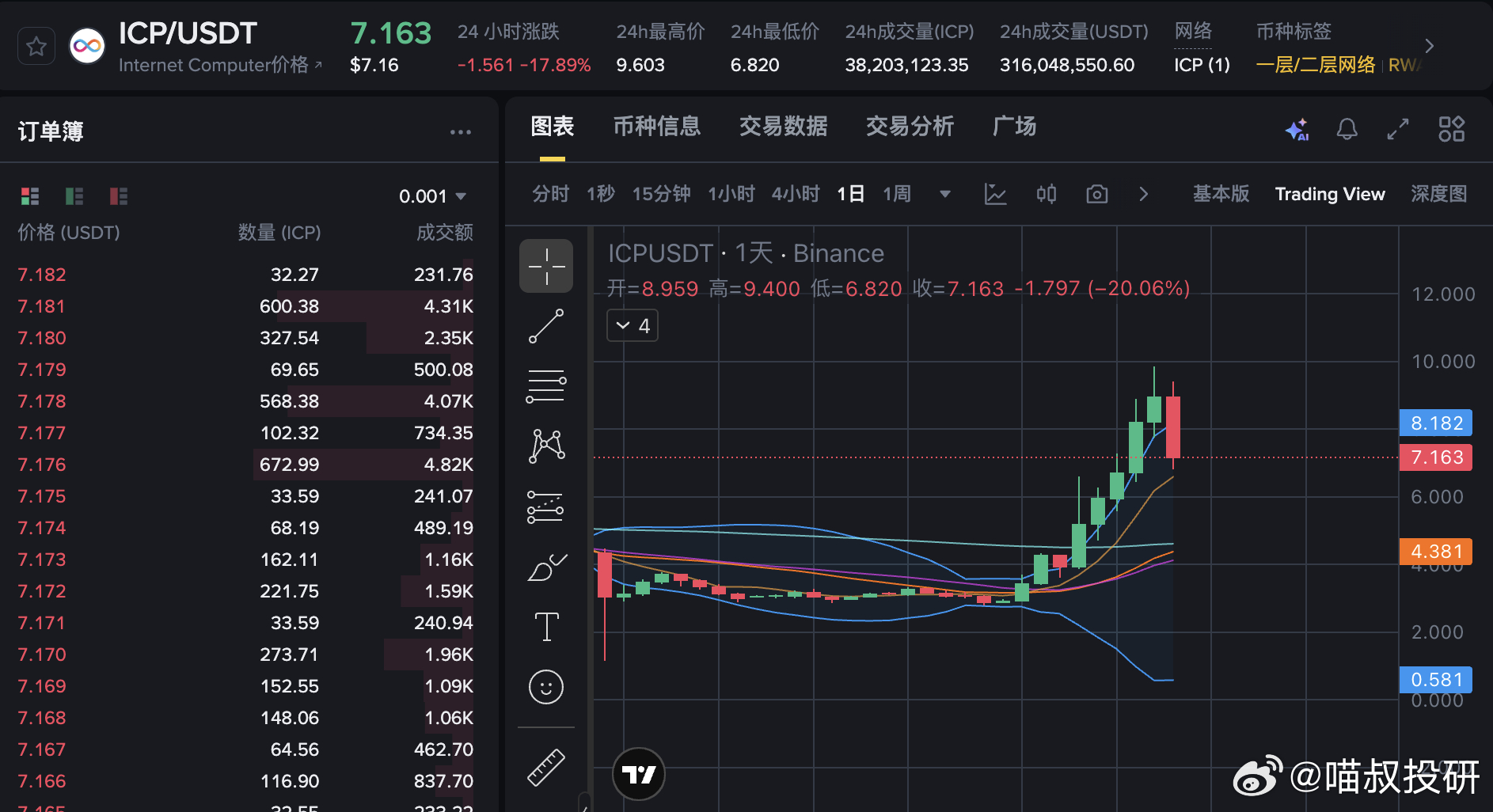The image size is (1493, 812).
Task: Open notifications via the bell icon
Action: tap(1347, 129)
